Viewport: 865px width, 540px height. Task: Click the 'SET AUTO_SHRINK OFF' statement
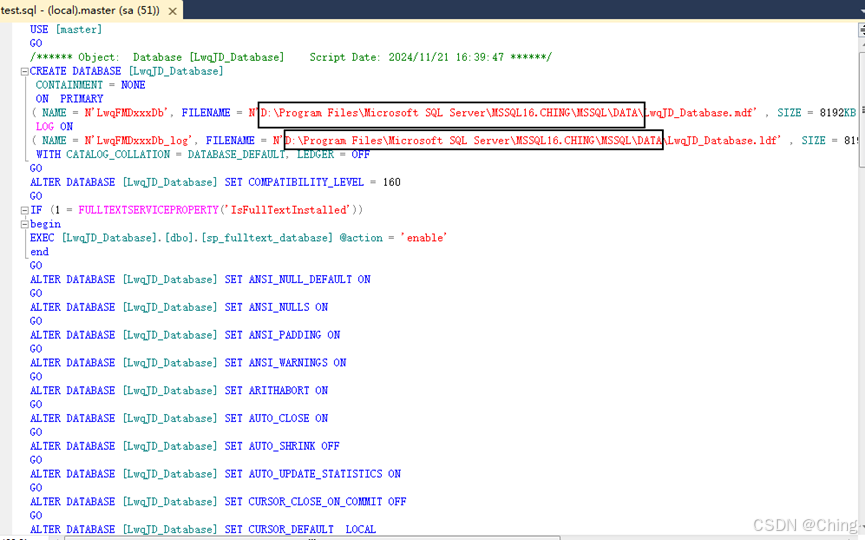[x=282, y=446]
